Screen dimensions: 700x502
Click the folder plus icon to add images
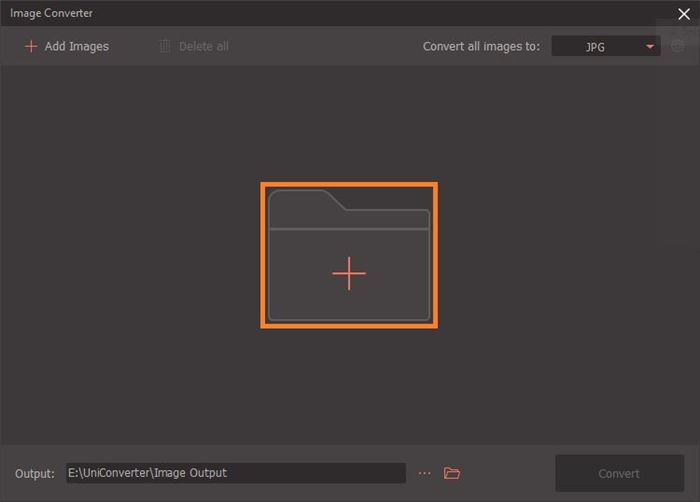tap(349, 255)
